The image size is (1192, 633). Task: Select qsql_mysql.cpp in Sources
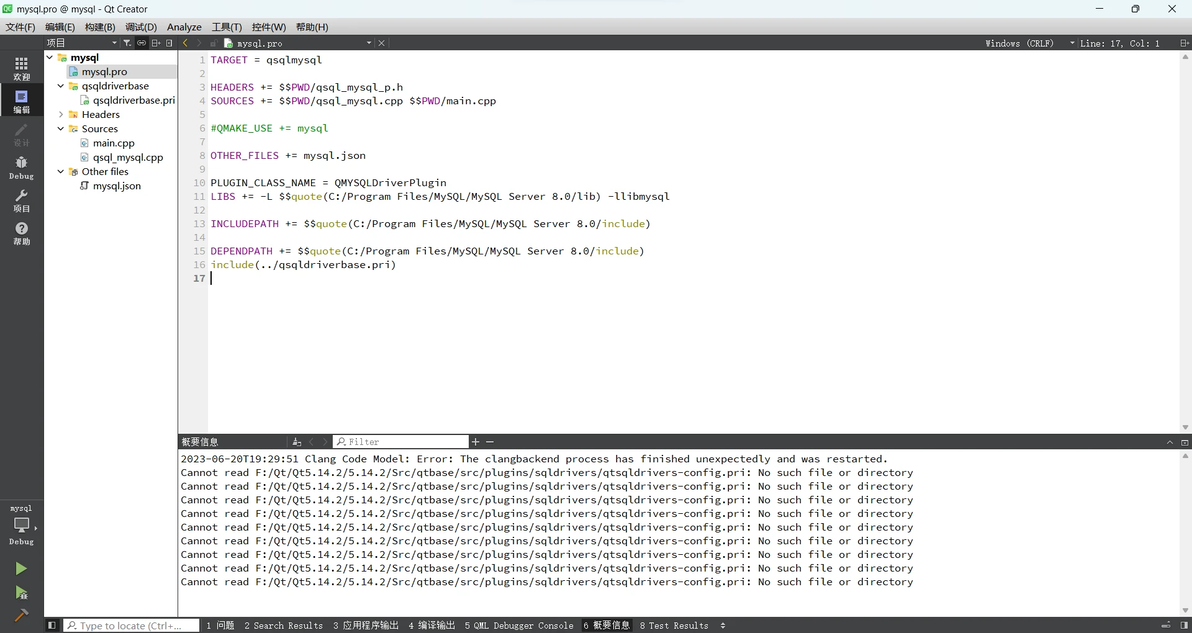pos(128,157)
